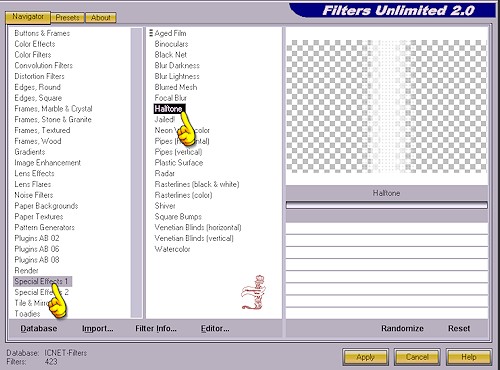This screenshot has width=500, height=370.
Task: Launch the Editor... option
Action: [x=215, y=328]
